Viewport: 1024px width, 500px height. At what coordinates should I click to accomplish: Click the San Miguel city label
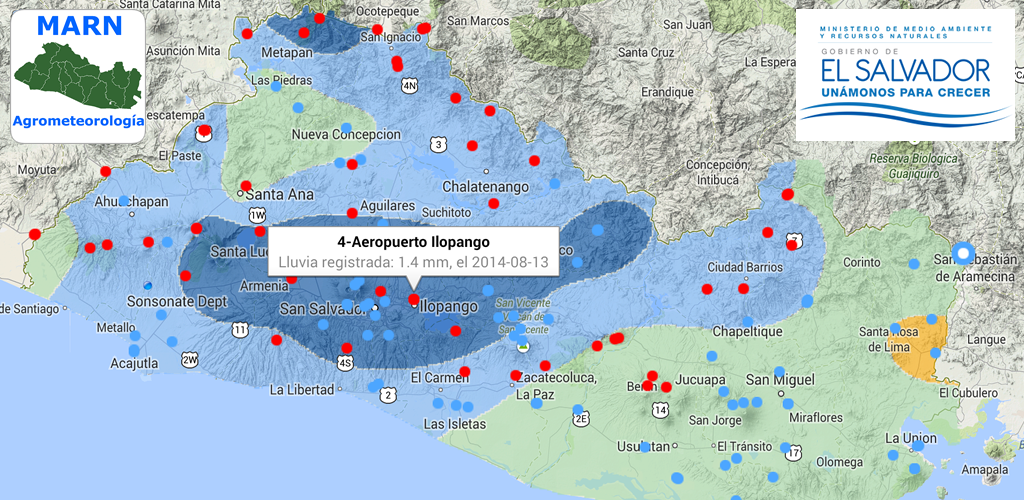click(x=780, y=380)
